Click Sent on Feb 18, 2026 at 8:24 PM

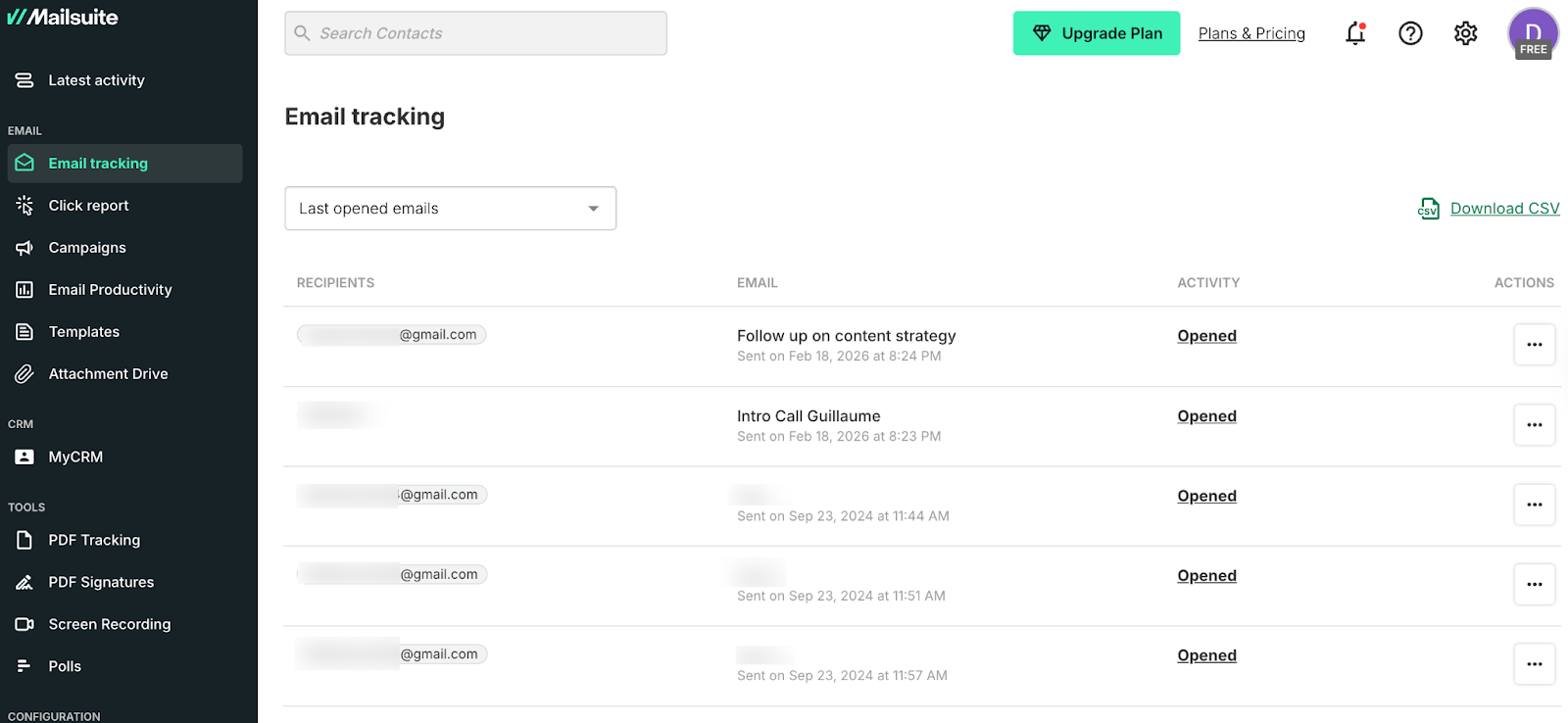839,357
